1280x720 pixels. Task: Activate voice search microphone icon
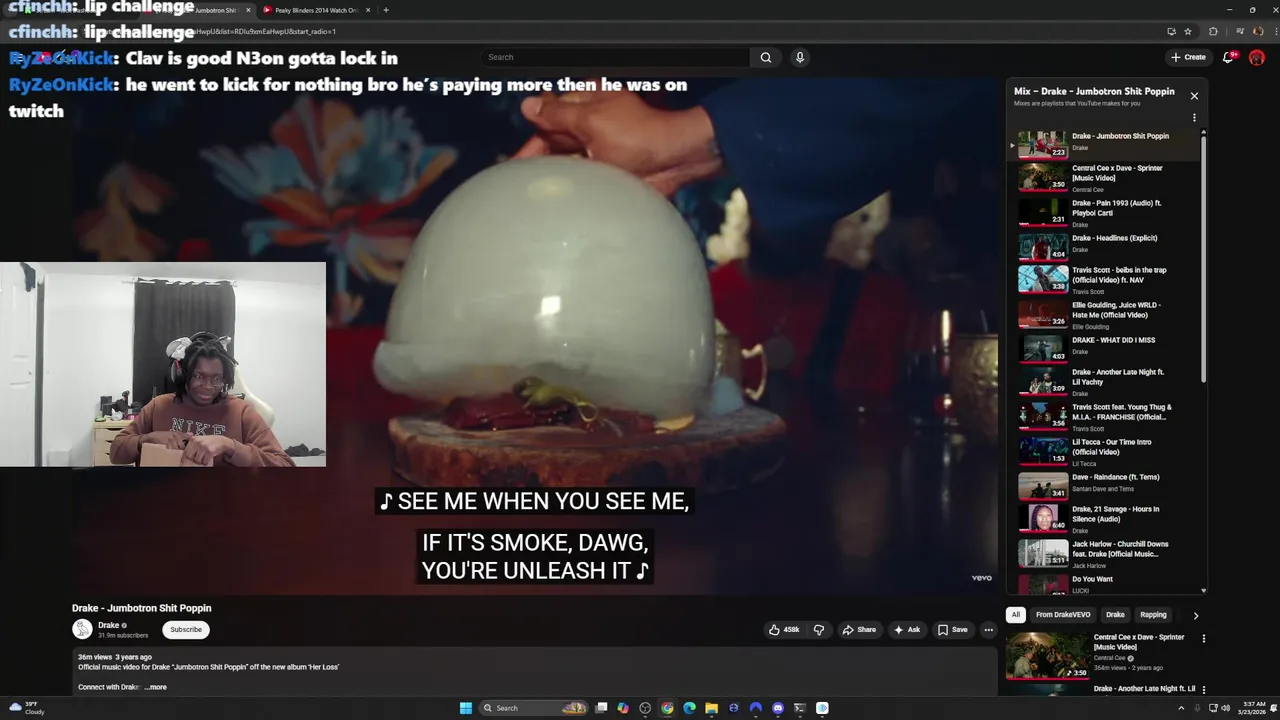800,57
